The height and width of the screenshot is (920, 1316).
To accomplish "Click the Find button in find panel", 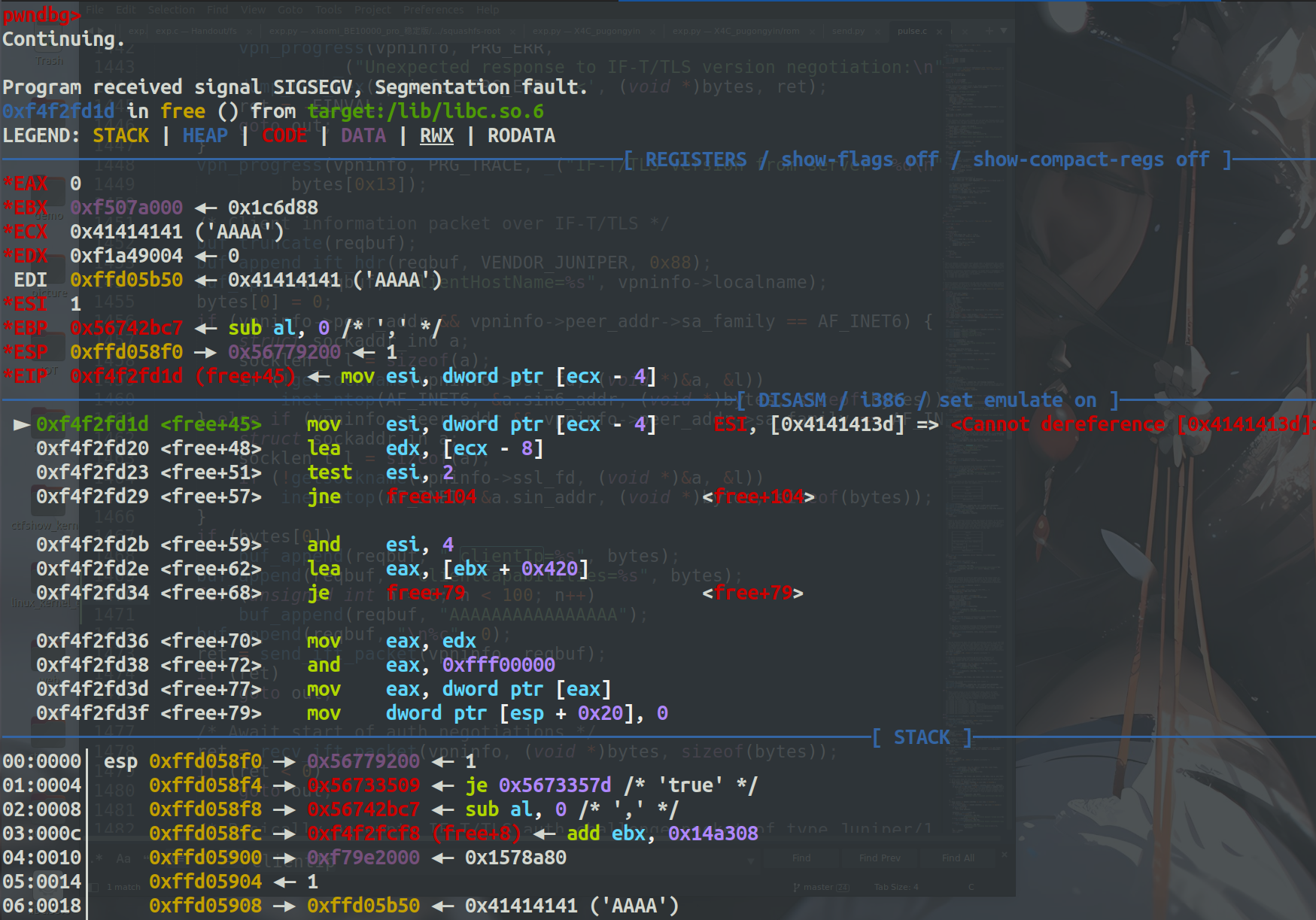I will click(x=801, y=858).
